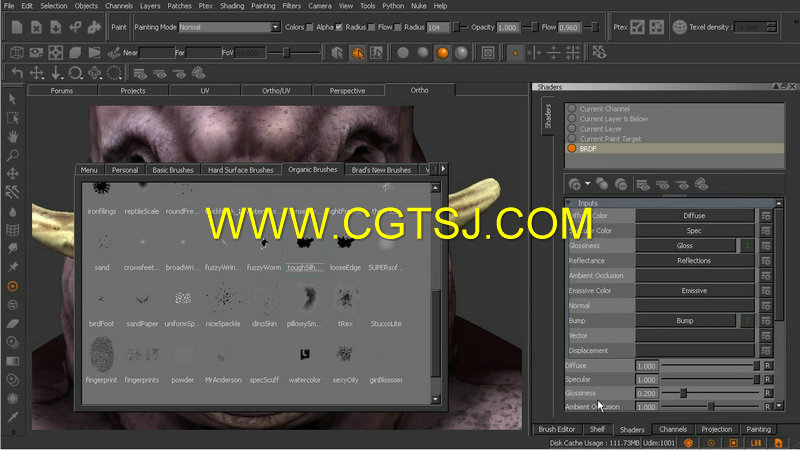
Task: Reset Glossiness value with R button
Action: 767,393
